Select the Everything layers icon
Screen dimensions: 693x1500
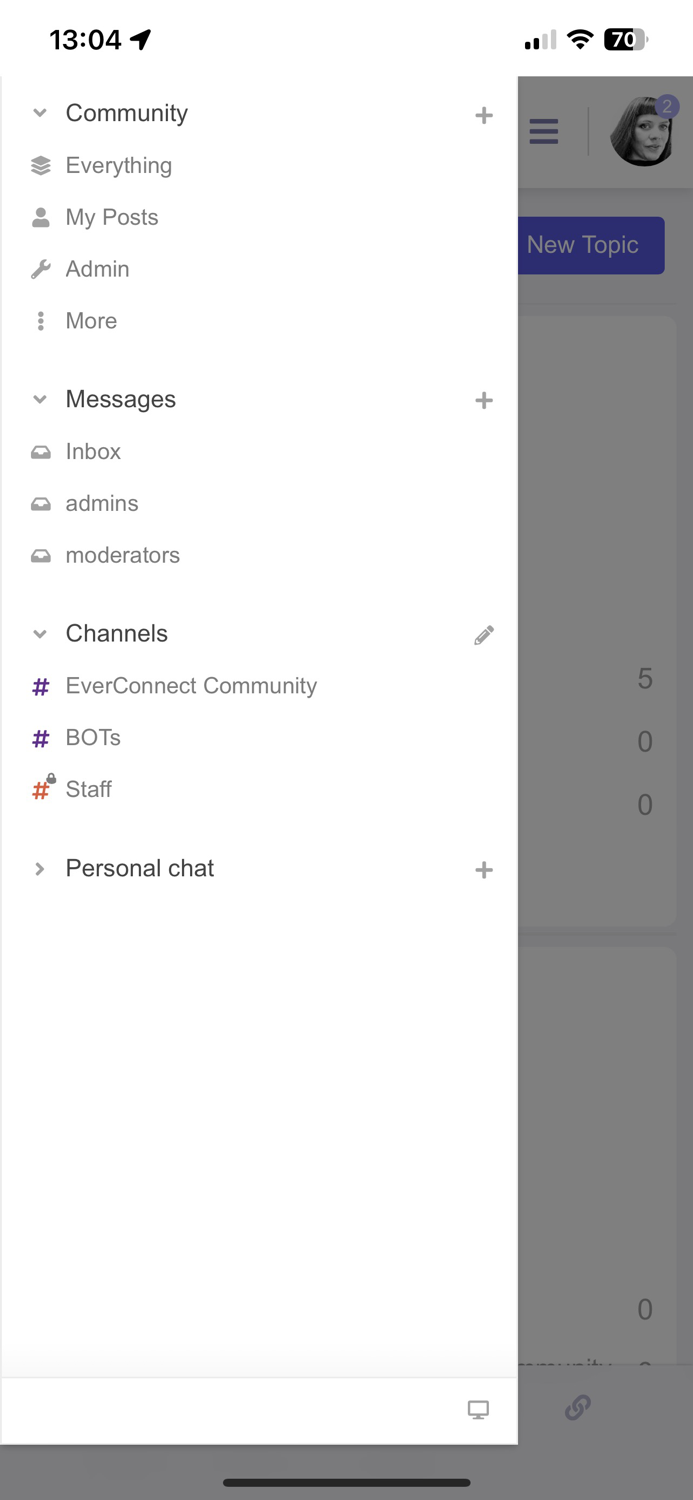click(x=40, y=165)
